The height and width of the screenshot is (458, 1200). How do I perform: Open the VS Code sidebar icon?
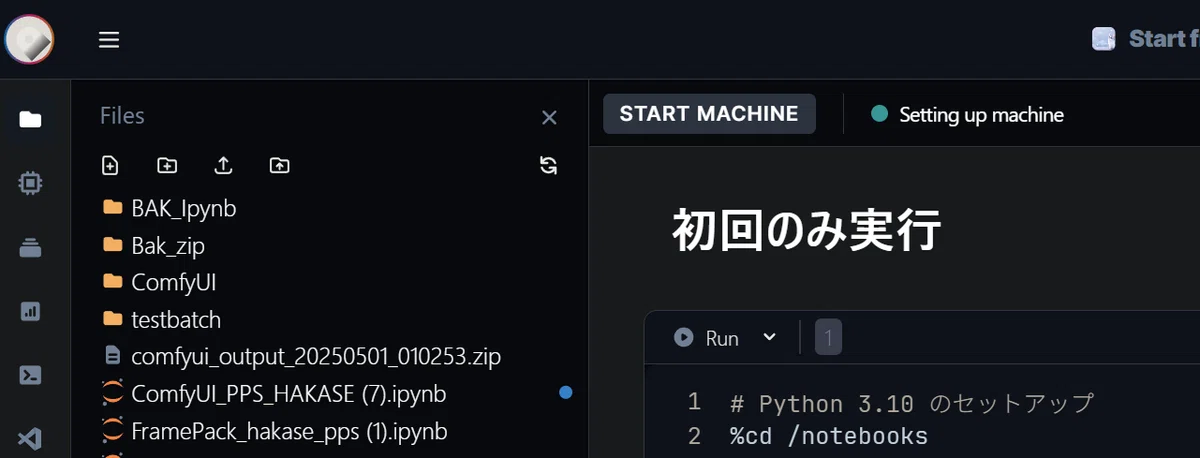coord(31,438)
